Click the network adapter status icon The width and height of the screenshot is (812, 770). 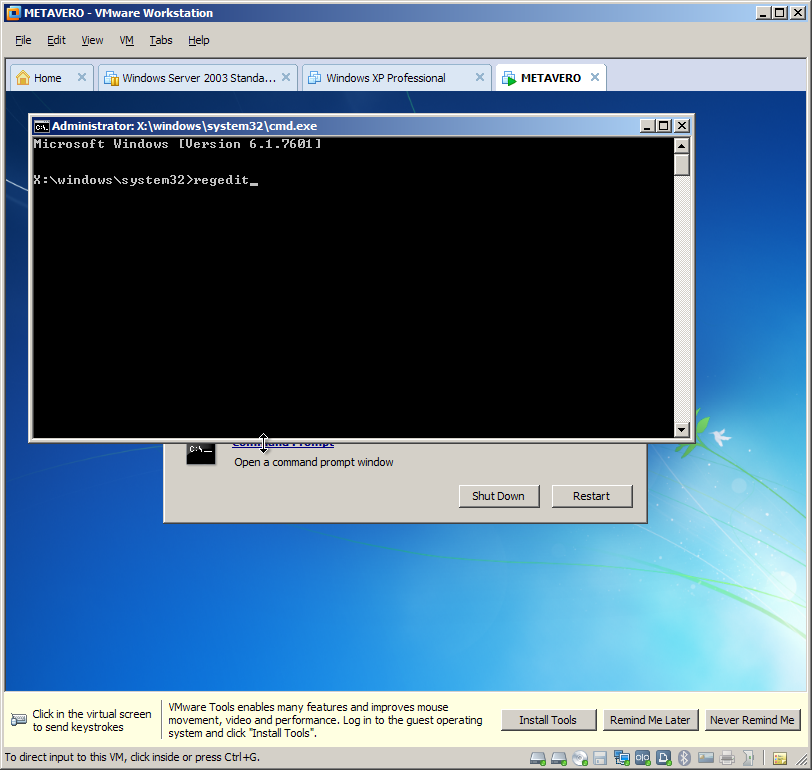(621, 758)
